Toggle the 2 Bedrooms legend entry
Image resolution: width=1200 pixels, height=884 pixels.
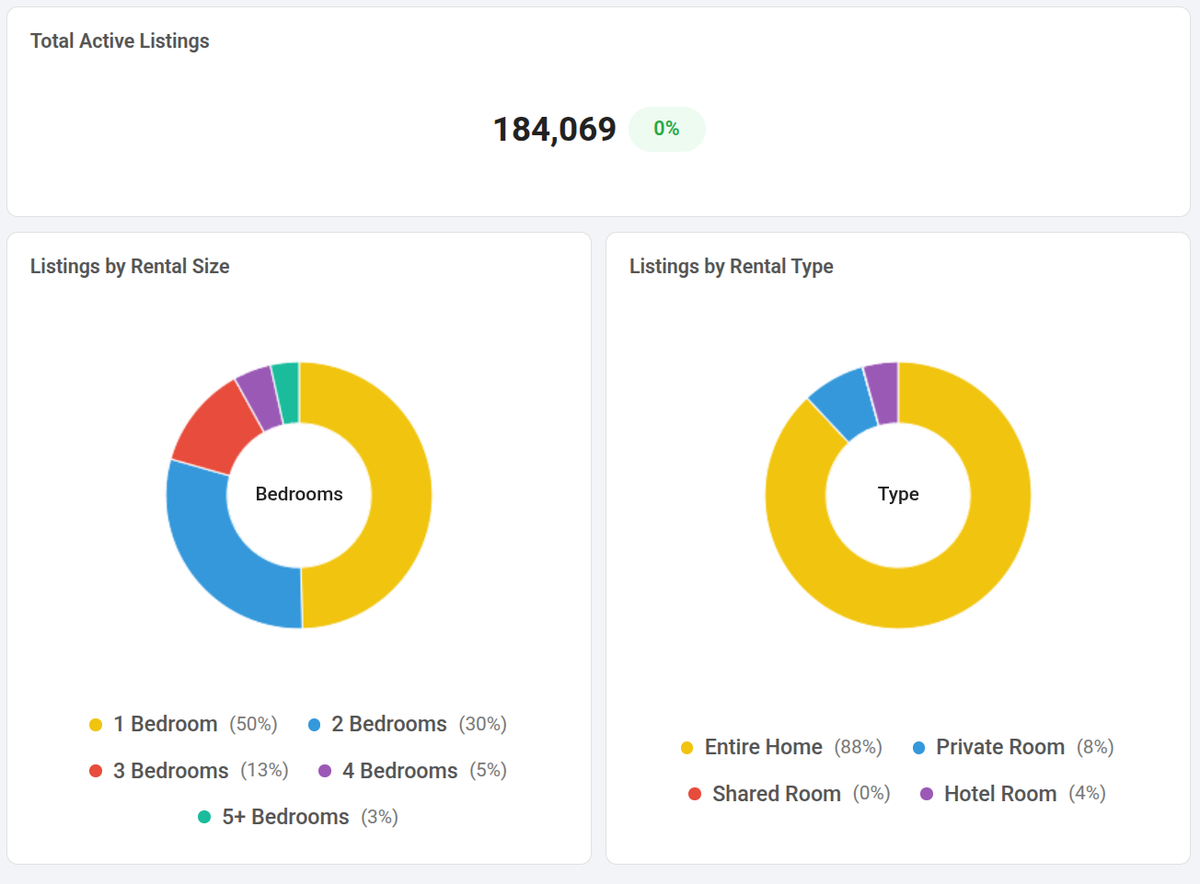(407, 724)
